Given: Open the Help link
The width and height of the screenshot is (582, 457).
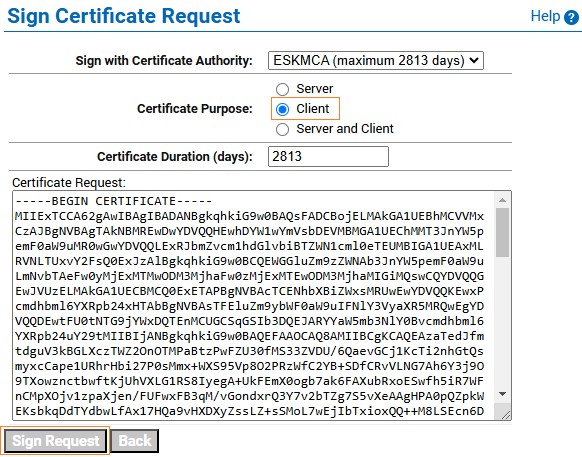Looking at the screenshot, I should [545, 16].
